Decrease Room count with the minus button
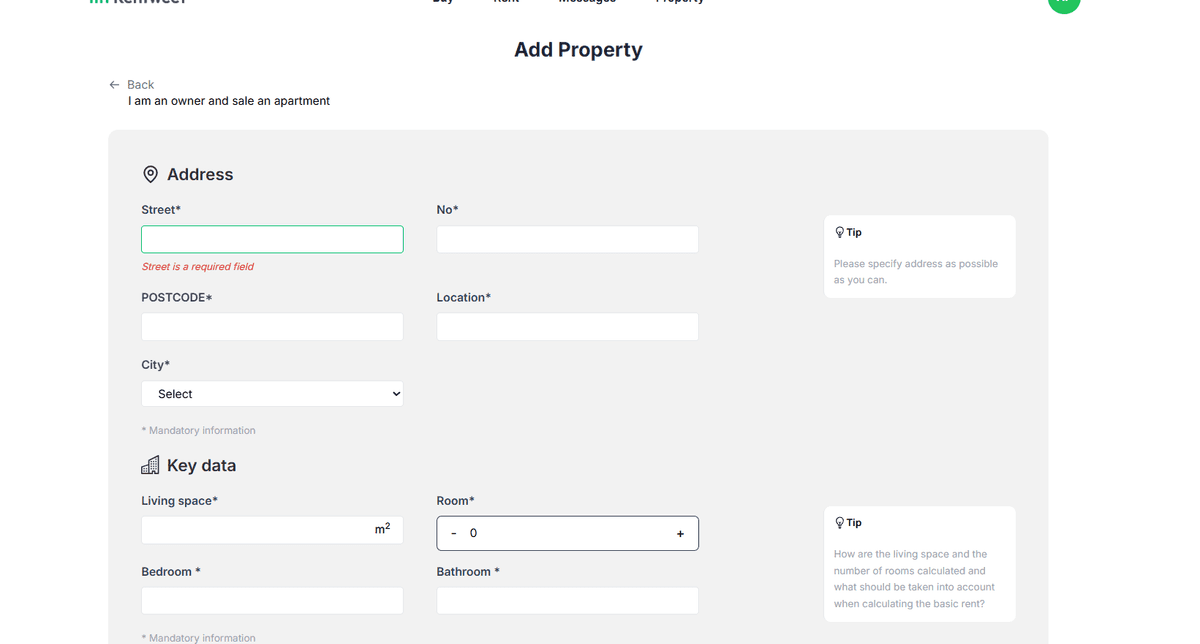The height and width of the screenshot is (644, 1200). (x=454, y=533)
